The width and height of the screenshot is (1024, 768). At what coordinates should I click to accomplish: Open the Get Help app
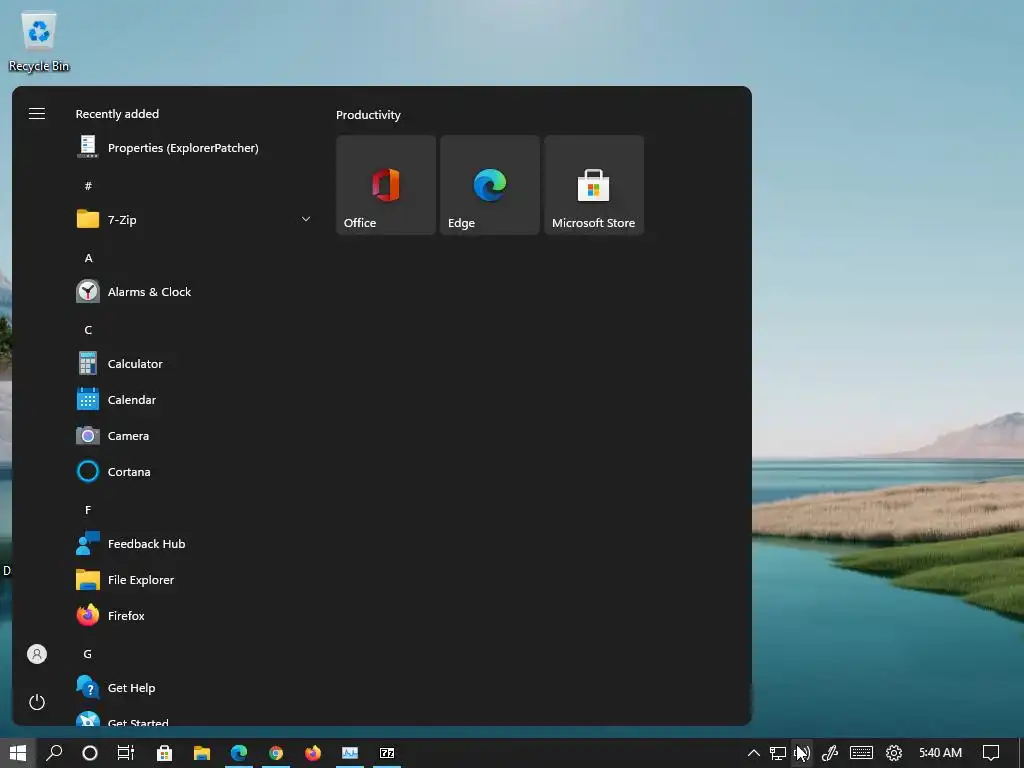click(x=194, y=688)
